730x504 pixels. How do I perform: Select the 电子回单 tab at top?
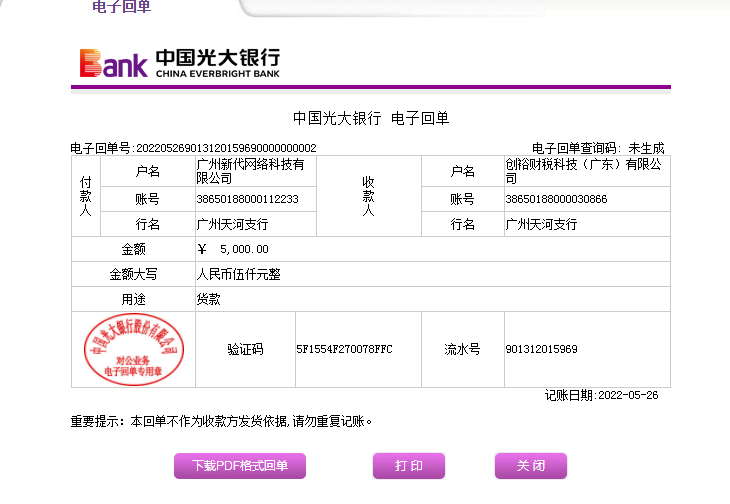point(122,7)
